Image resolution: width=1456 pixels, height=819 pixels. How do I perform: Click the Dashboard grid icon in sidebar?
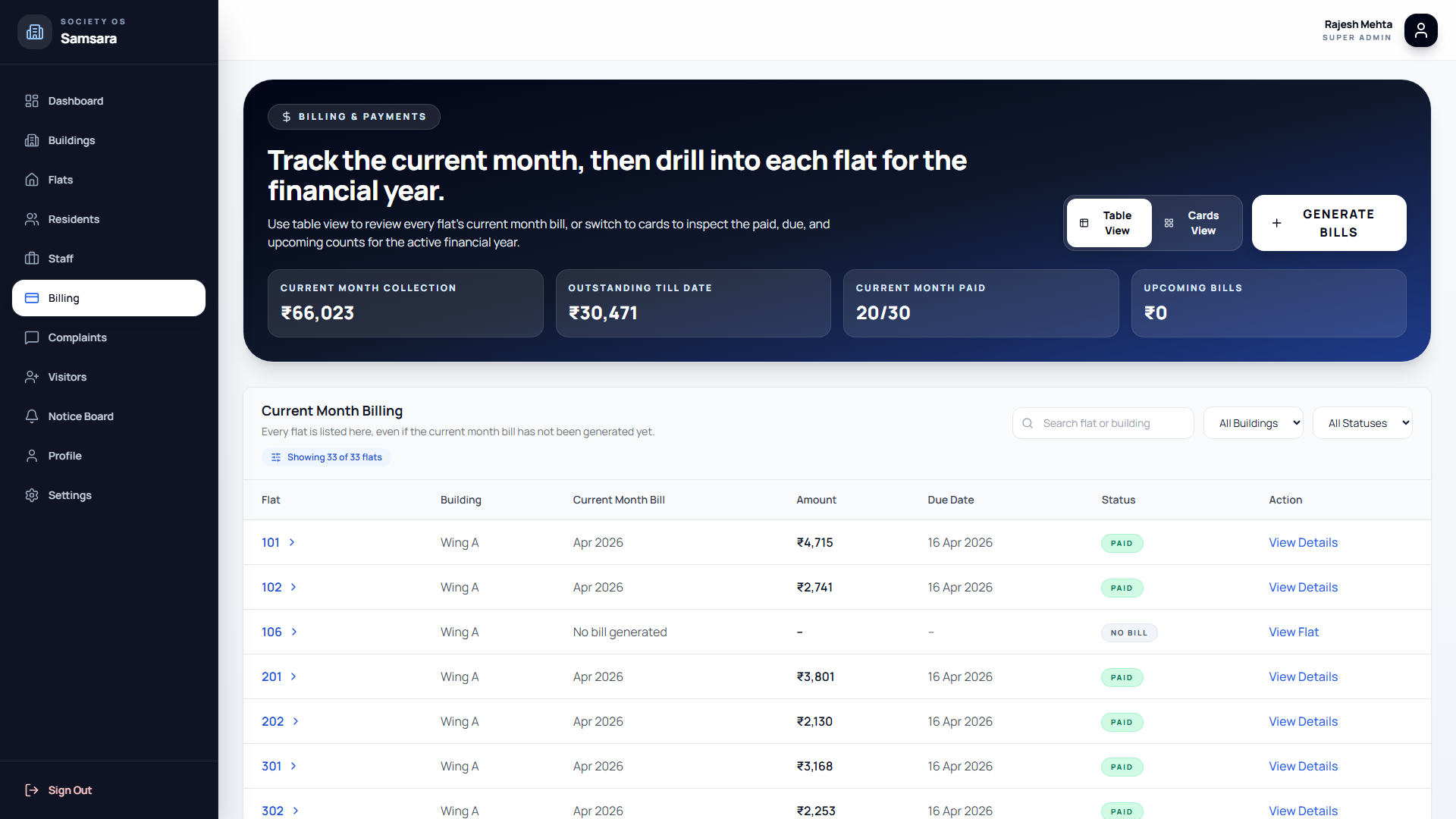(x=32, y=101)
